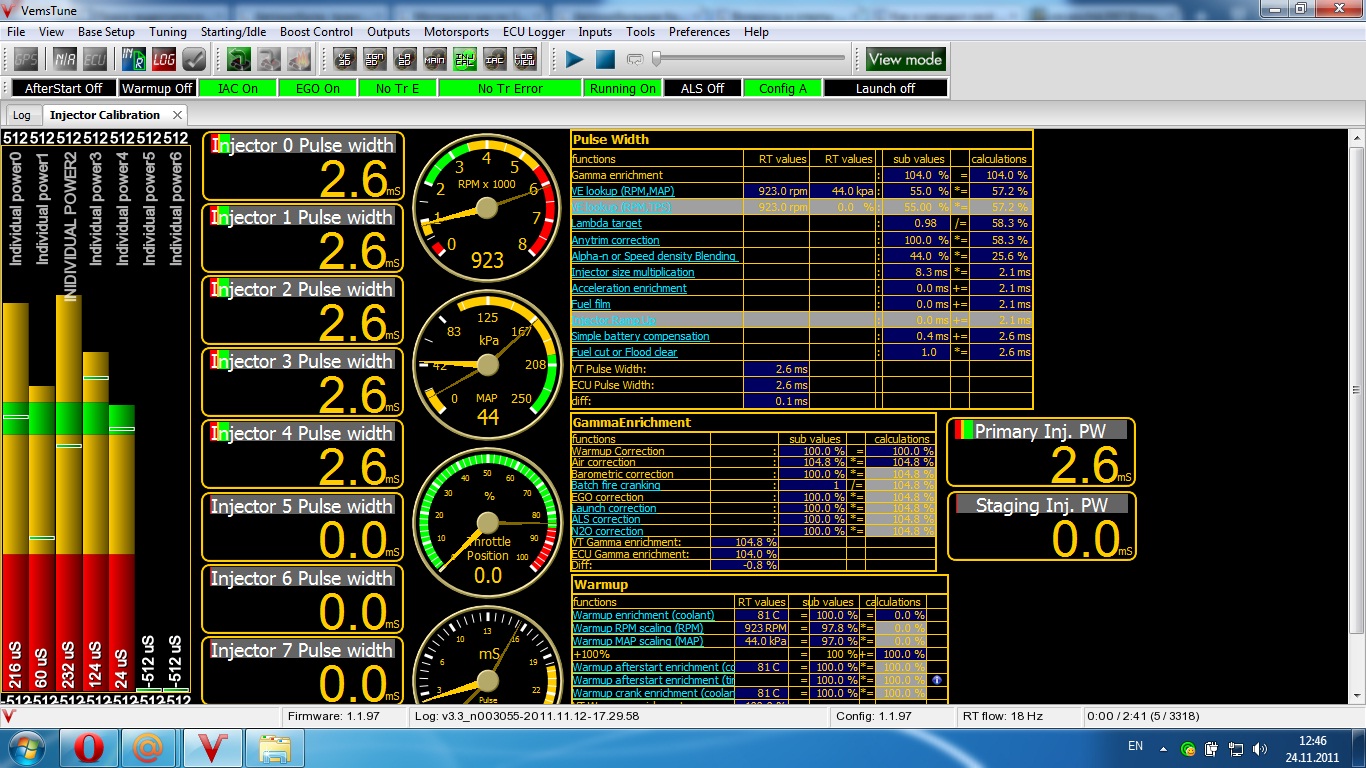The image size is (1366, 768).
Task: Switch to the Log tab
Action: [x=22, y=115]
